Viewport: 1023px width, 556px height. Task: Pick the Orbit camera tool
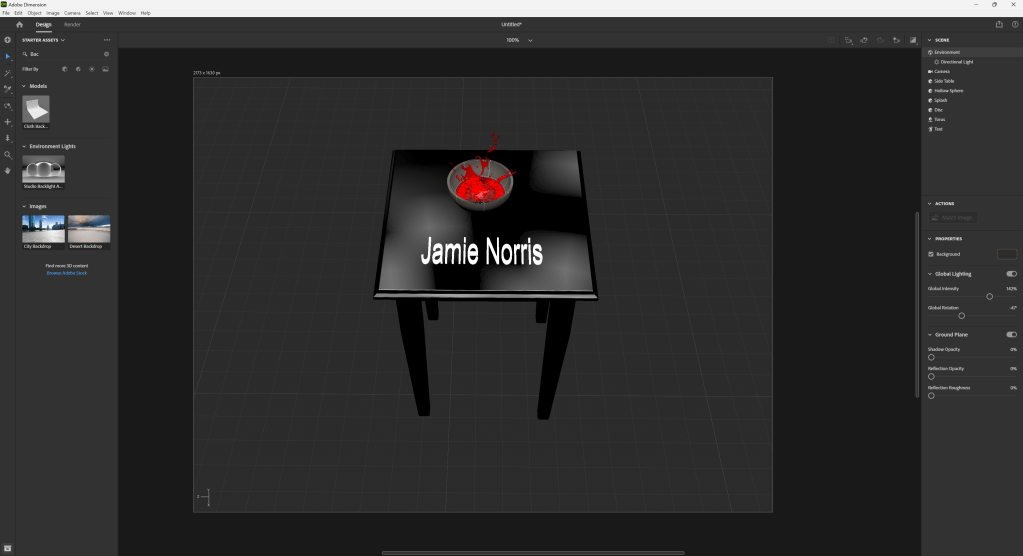[8, 105]
